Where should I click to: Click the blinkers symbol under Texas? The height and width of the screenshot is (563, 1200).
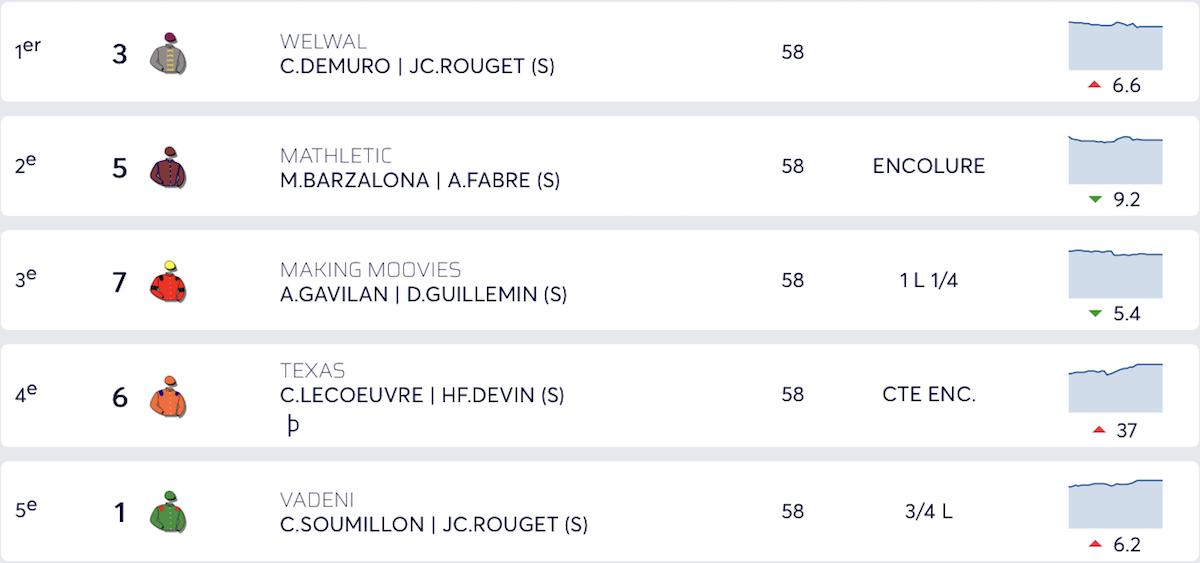(293, 425)
